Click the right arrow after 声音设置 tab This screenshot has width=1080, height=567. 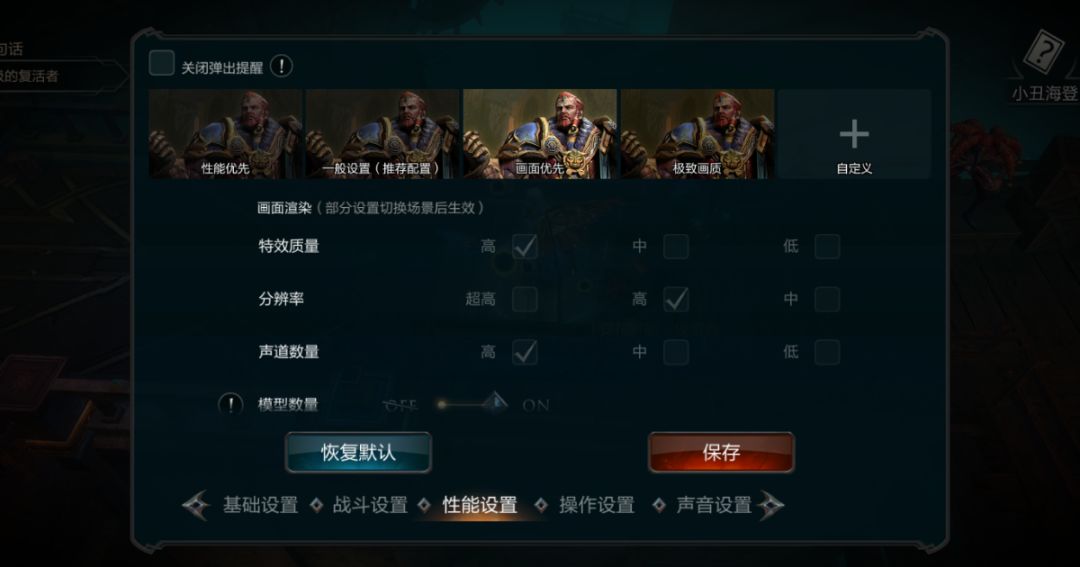click(x=771, y=505)
